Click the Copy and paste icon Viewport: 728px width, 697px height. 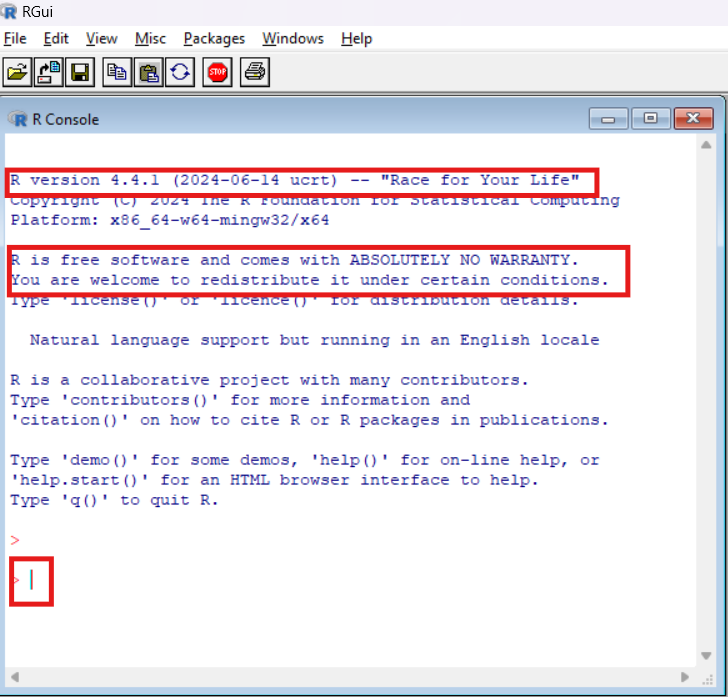(x=180, y=72)
